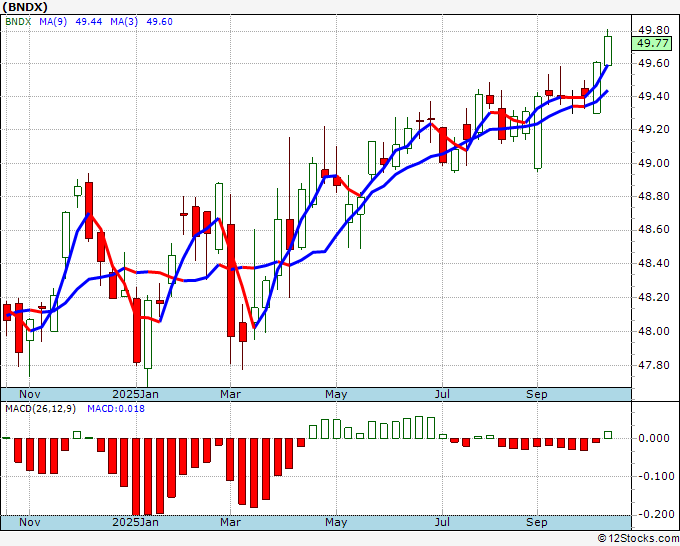
Task: Select the 48.60 price axis label
Action: pos(654,230)
